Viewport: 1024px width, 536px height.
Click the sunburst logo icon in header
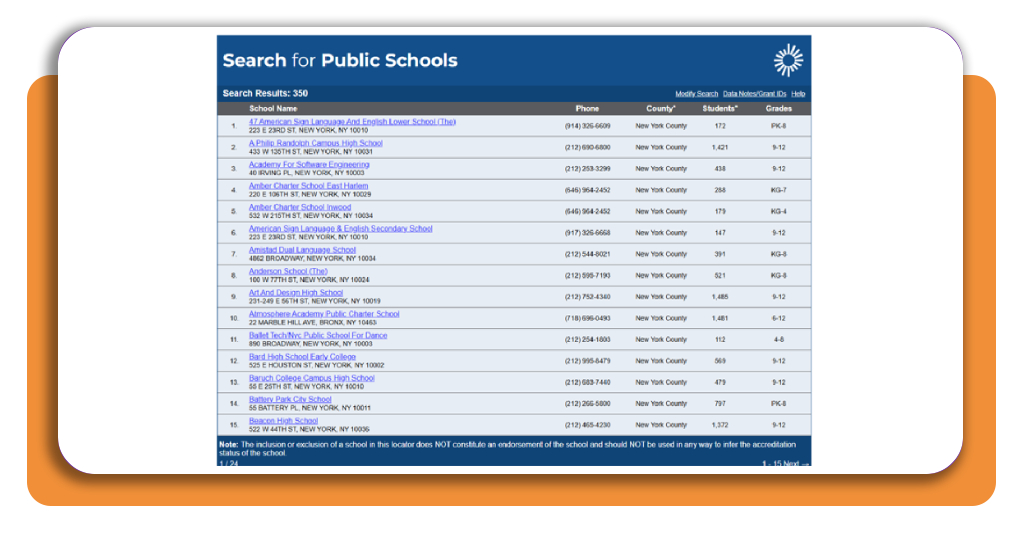click(788, 60)
